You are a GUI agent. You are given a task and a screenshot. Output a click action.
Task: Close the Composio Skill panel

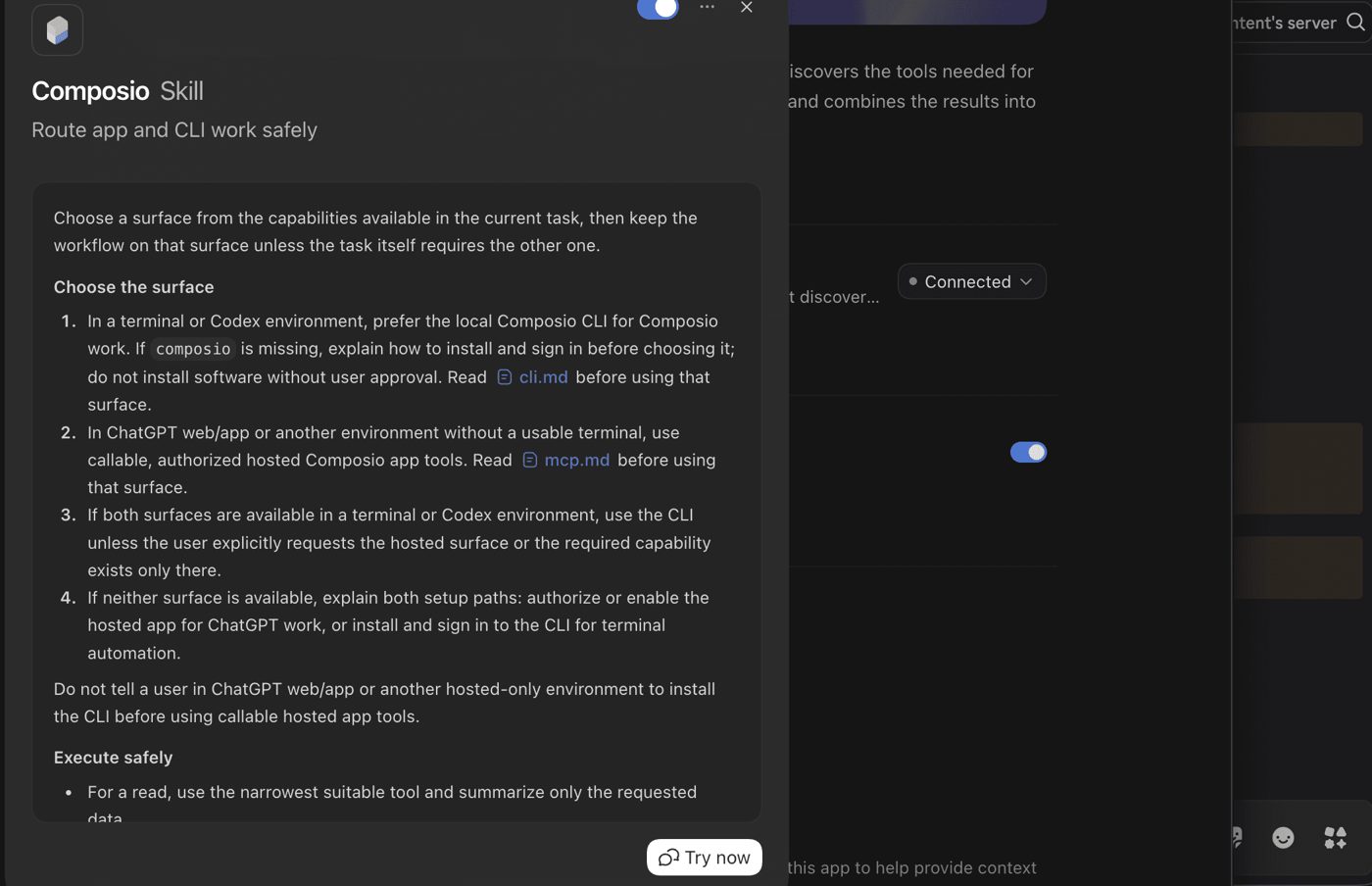pyautogui.click(x=747, y=7)
